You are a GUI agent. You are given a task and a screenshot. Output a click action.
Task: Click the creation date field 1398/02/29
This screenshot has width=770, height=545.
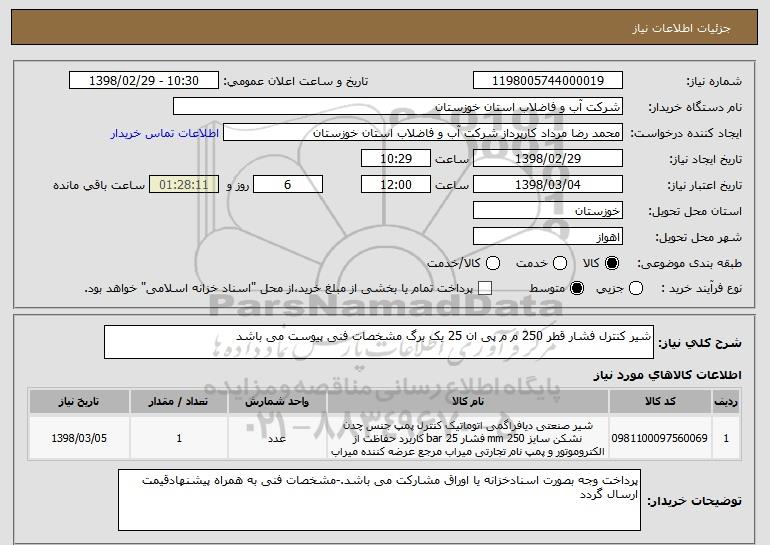[x=548, y=159]
